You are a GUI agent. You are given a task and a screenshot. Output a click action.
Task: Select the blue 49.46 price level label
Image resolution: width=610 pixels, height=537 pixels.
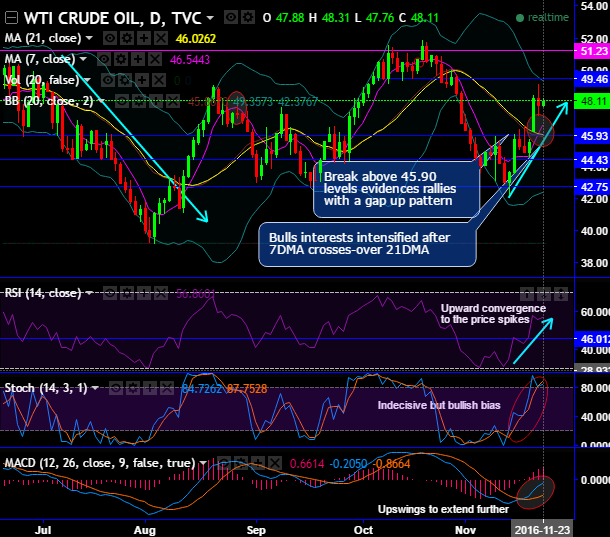tap(592, 79)
